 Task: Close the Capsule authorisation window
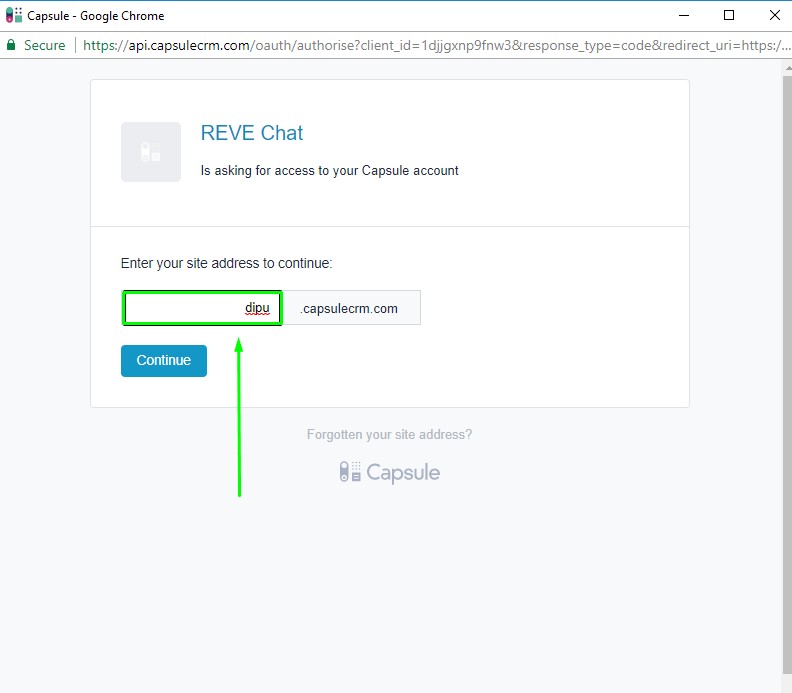point(773,16)
